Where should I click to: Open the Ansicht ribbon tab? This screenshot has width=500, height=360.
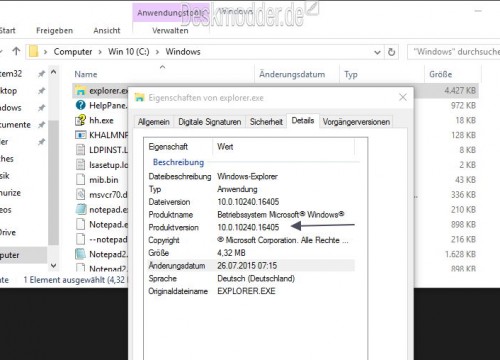107,31
